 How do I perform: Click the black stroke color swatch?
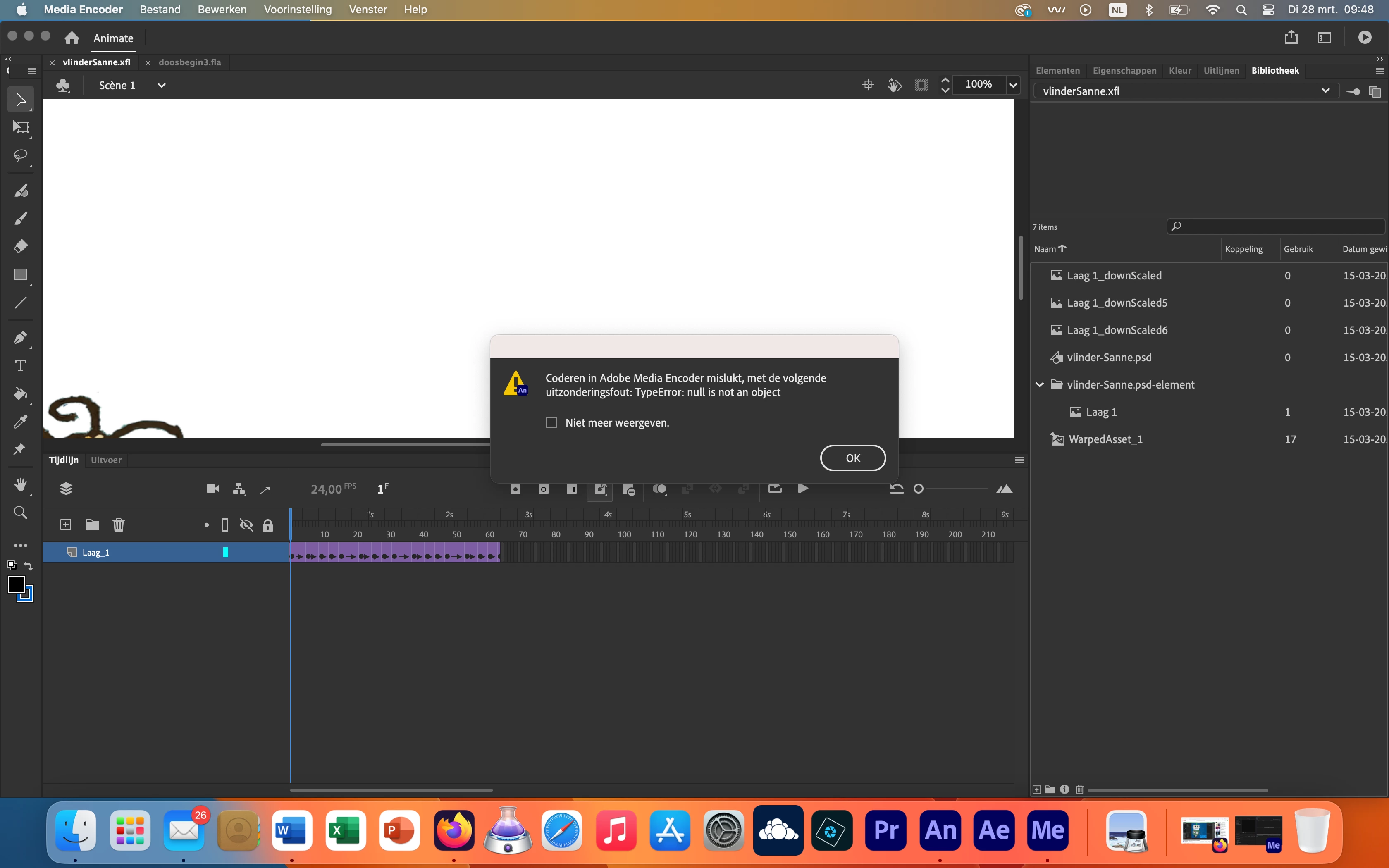16,584
